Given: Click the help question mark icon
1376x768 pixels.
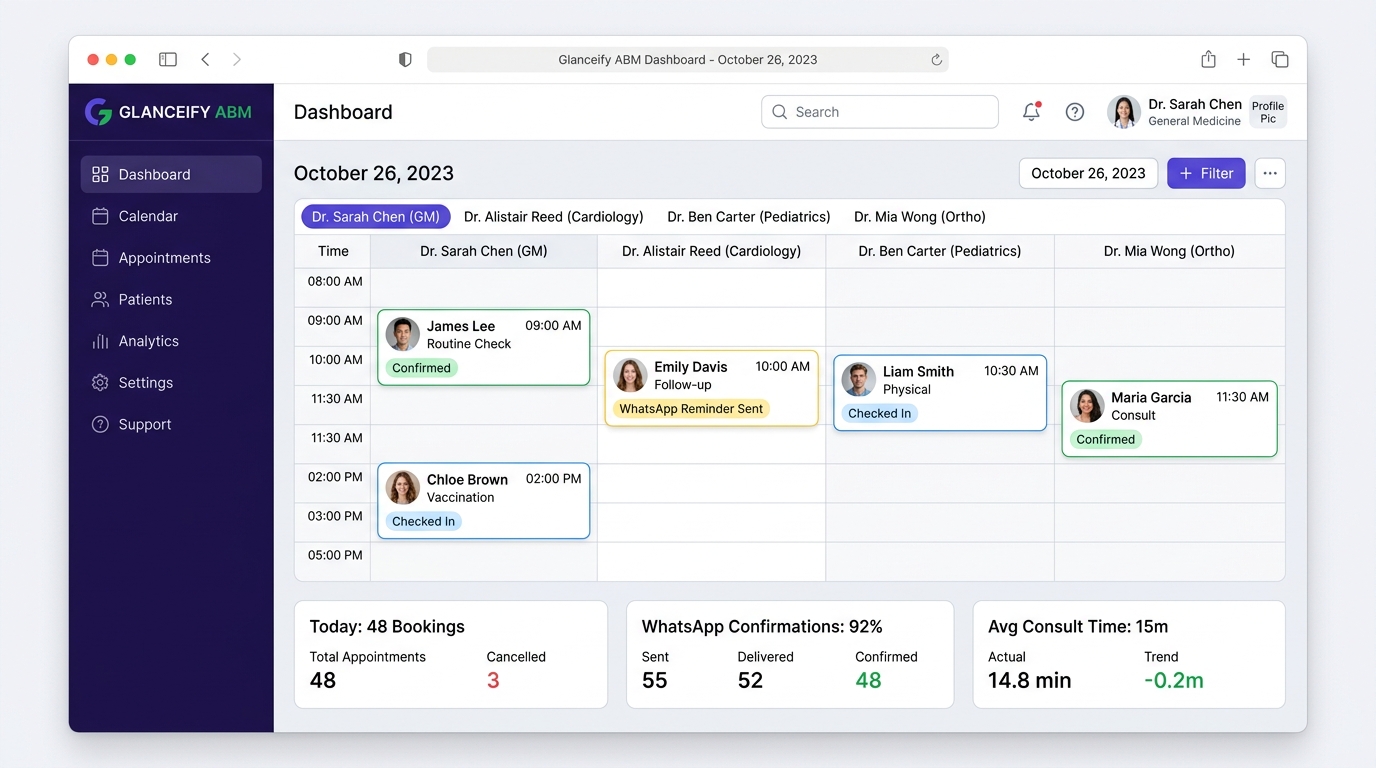Looking at the screenshot, I should pos(1075,112).
